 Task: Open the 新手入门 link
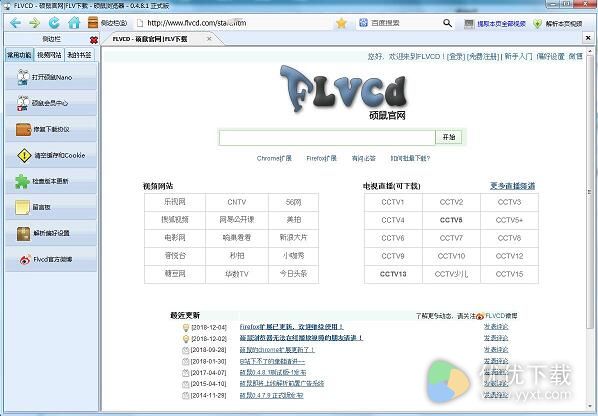click(518, 56)
